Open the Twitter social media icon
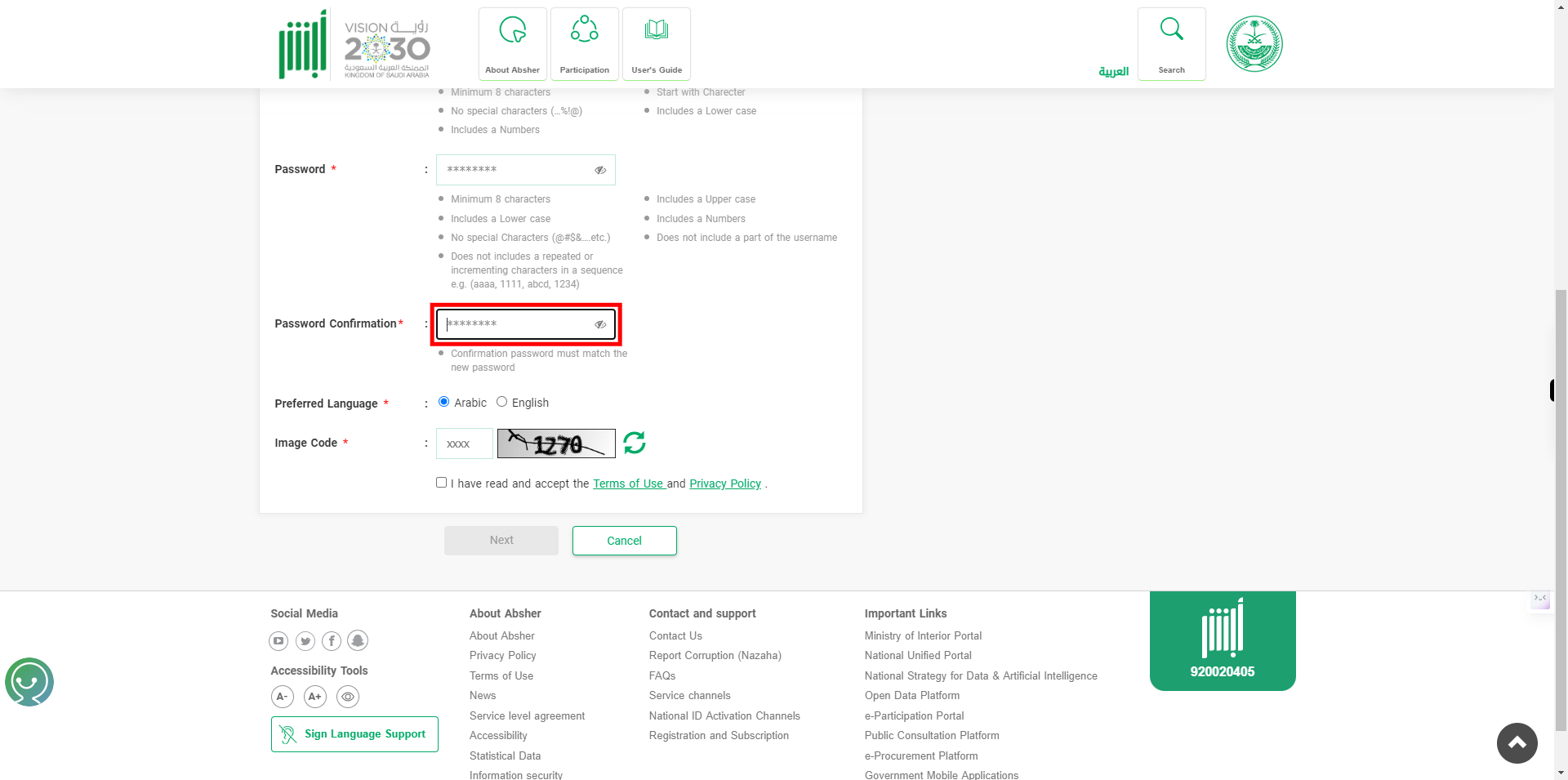 (x=305, y=641)
